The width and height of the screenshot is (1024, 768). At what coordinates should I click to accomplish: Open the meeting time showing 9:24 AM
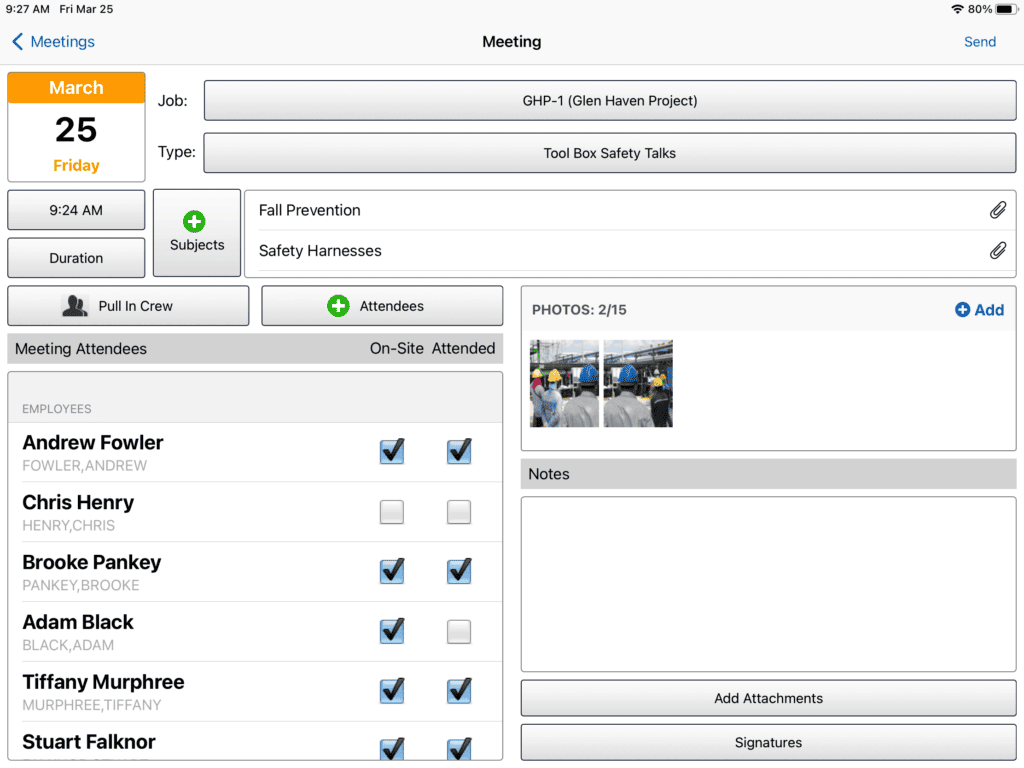click(x=75, y=210)
